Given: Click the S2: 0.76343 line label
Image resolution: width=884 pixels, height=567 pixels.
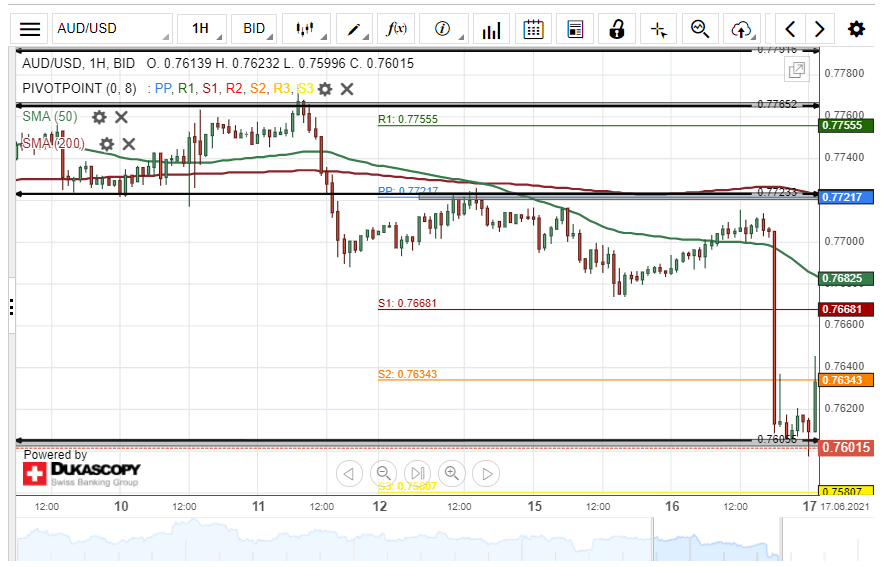Looking at the screenshot, I should [x=407, y=374].
